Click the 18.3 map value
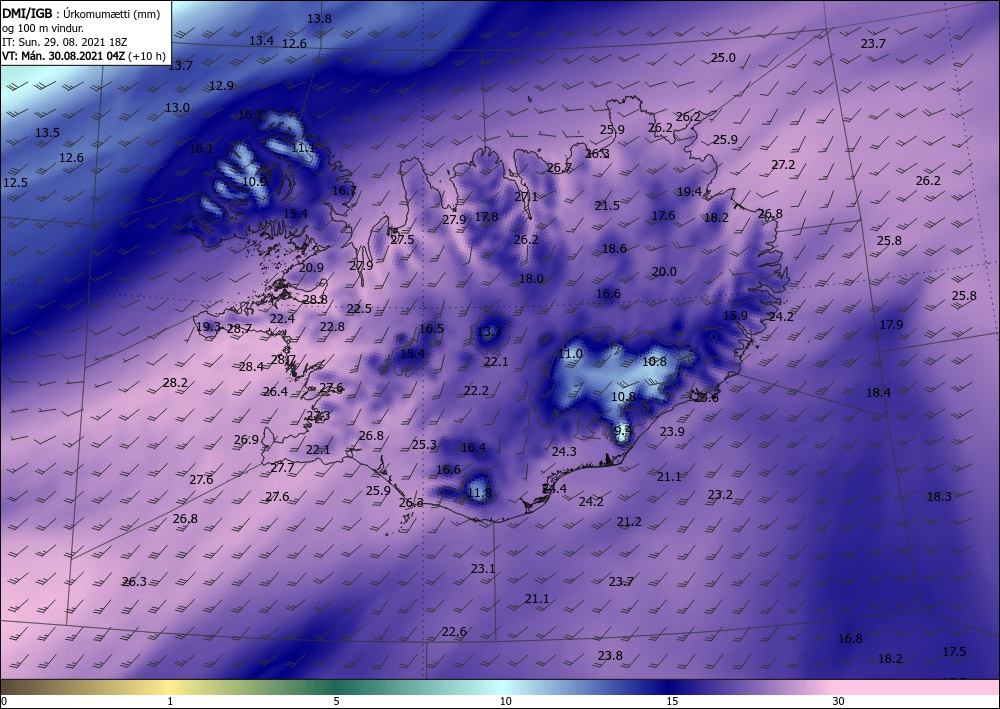Viewport: 1000px width, 709px height. click(939, 496)
